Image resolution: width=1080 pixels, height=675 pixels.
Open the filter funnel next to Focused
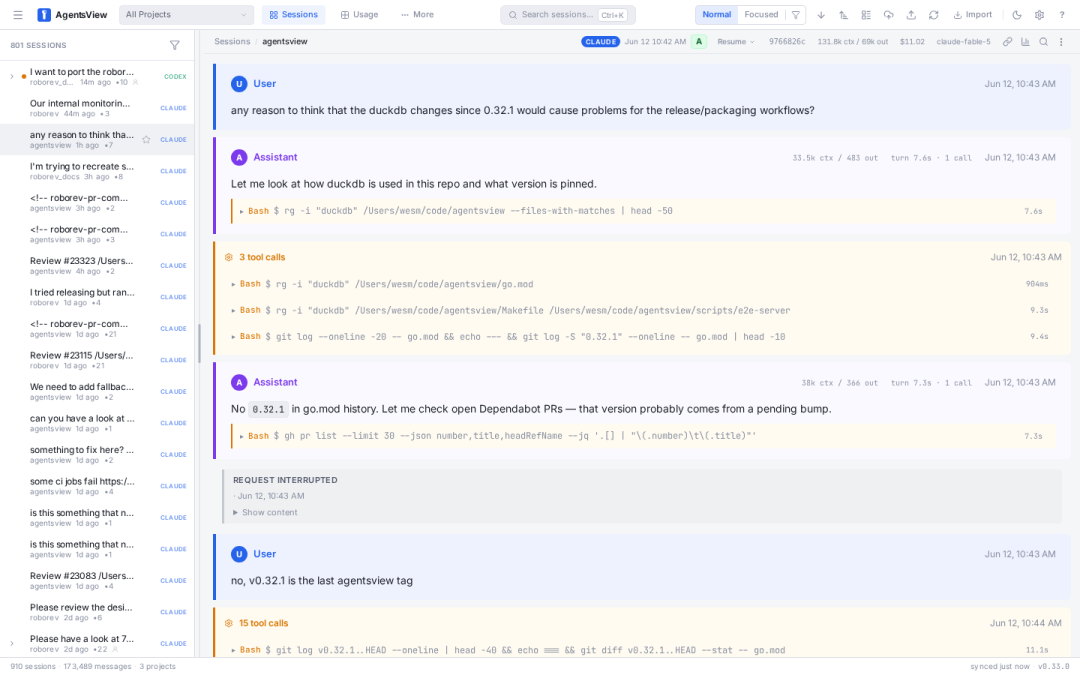(796, 14)
